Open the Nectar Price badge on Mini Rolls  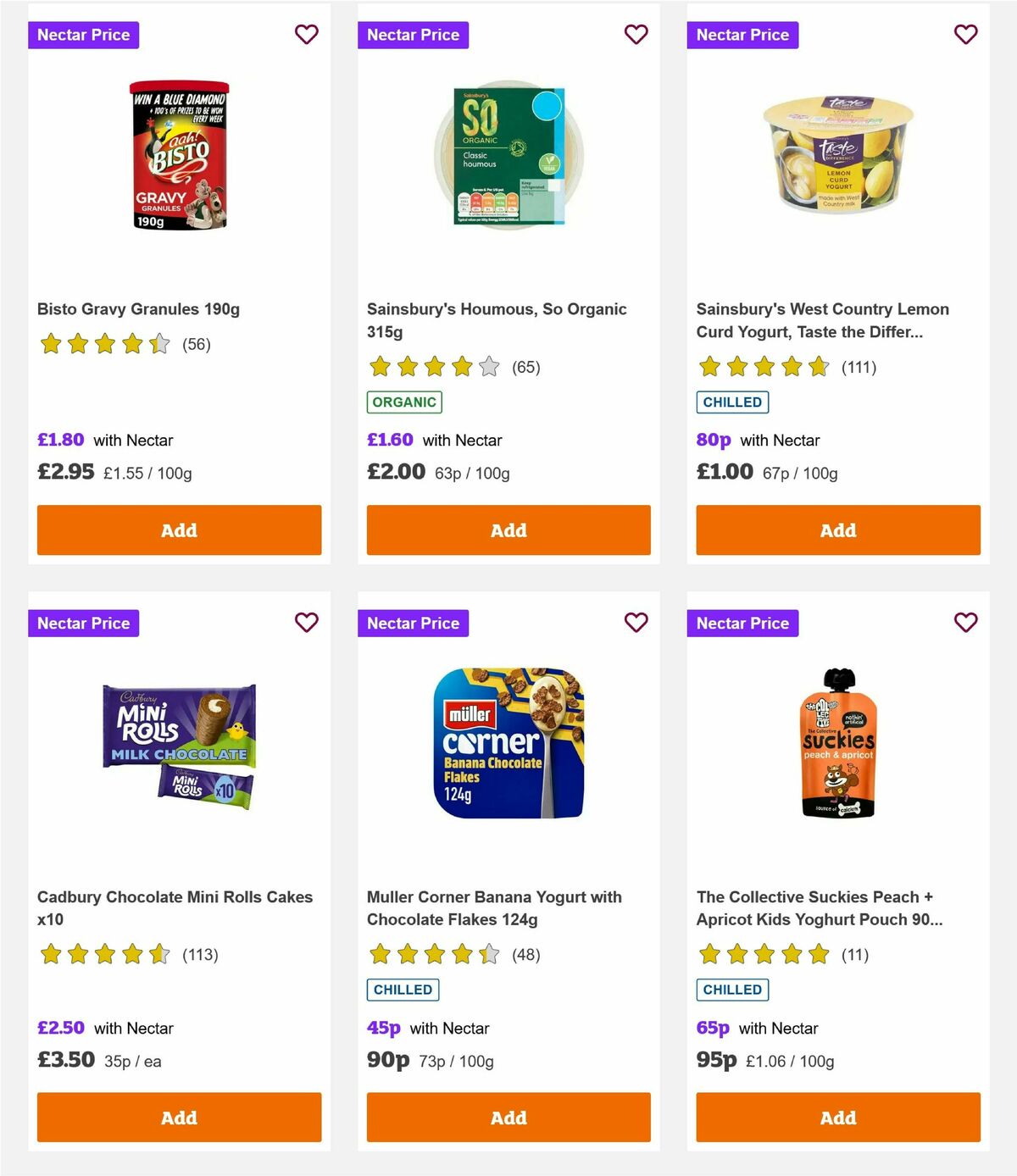click(x=84, y=623)
